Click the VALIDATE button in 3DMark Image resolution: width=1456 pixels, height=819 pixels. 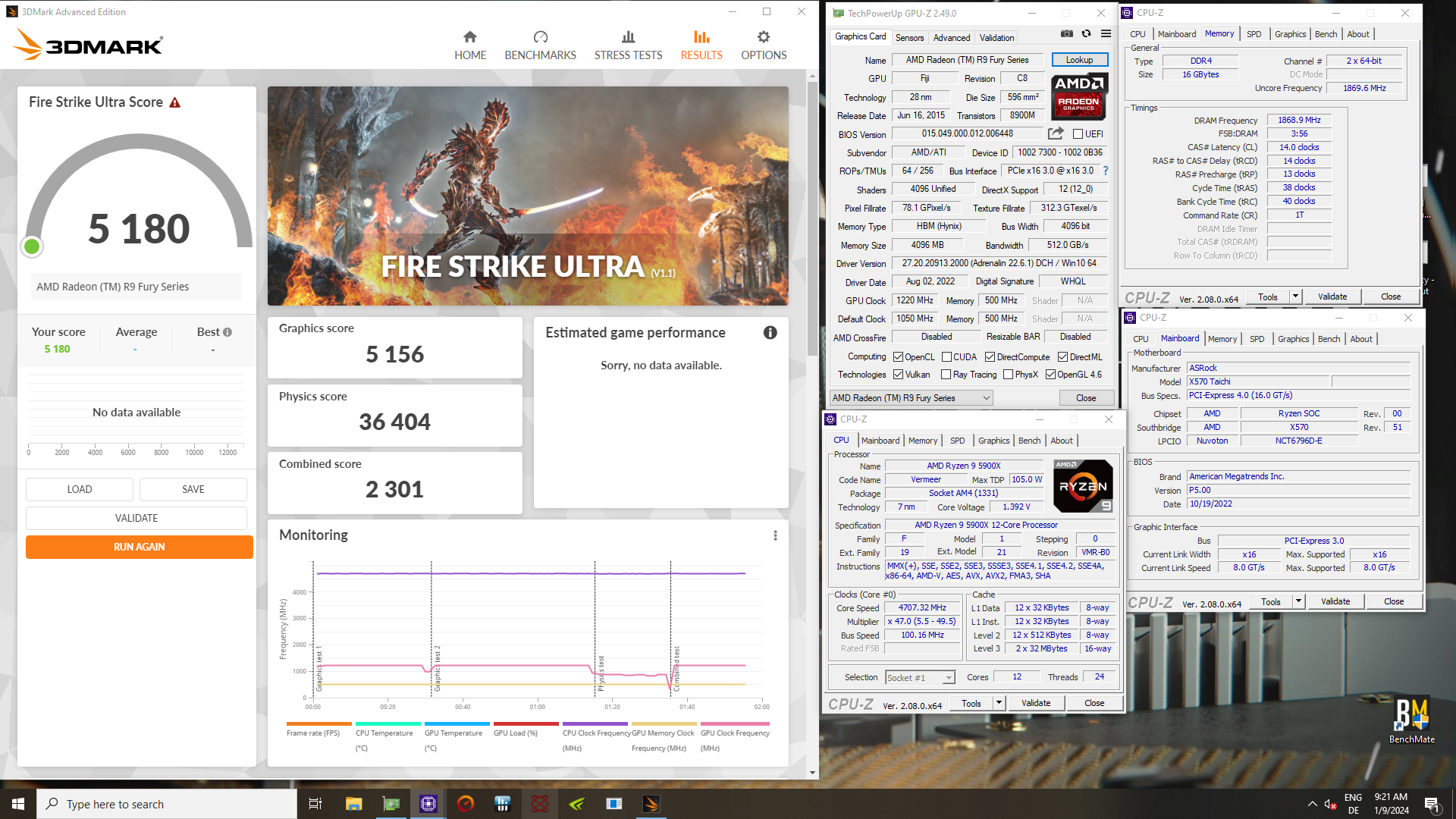(136, 518)
